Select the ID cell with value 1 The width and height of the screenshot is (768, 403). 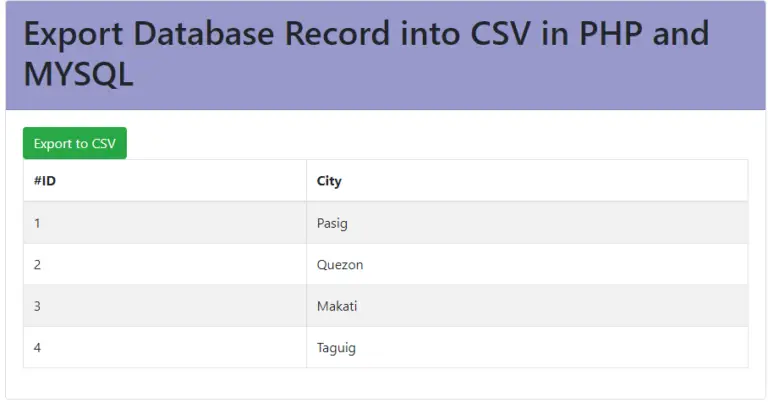tap(165, 223)
